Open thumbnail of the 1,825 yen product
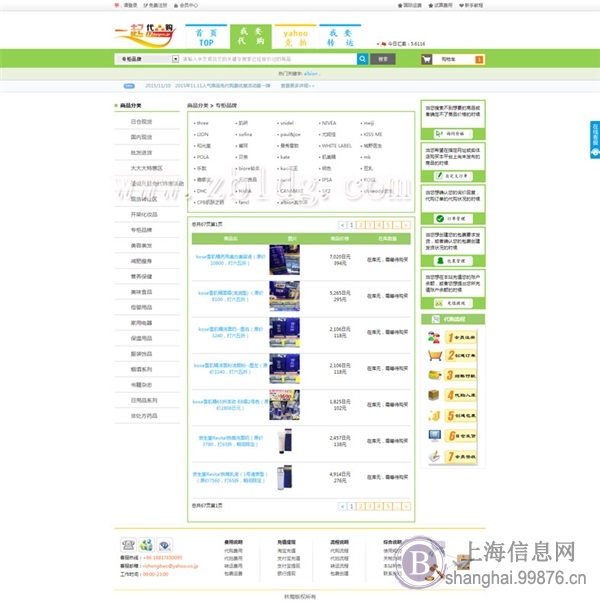This screenshot has height=603, width=600. coord(284,405)
